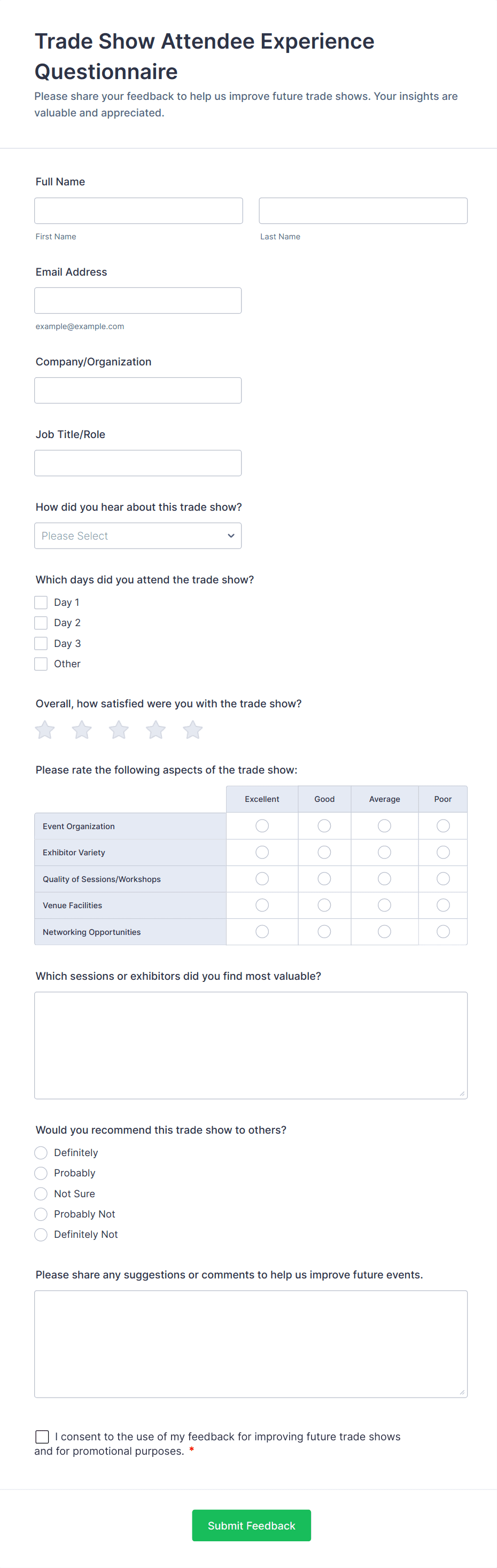Rate three stars for overall satisfaction
Viewport: 497px width, 1568px height.
coord(119,729)
